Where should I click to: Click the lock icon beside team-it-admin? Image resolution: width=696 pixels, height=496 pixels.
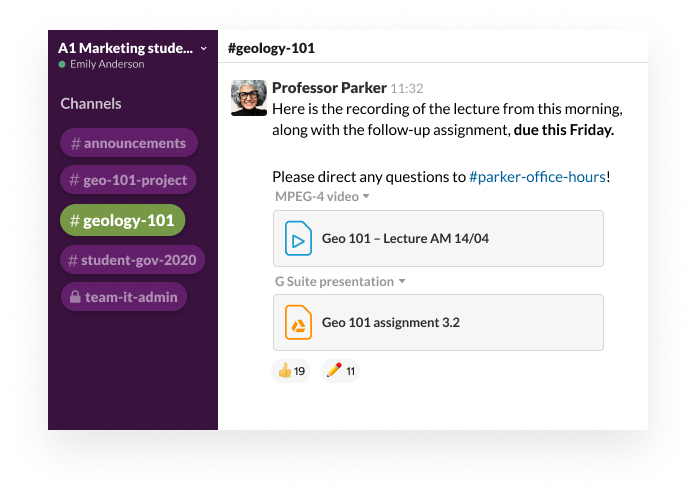coord(75,296)
